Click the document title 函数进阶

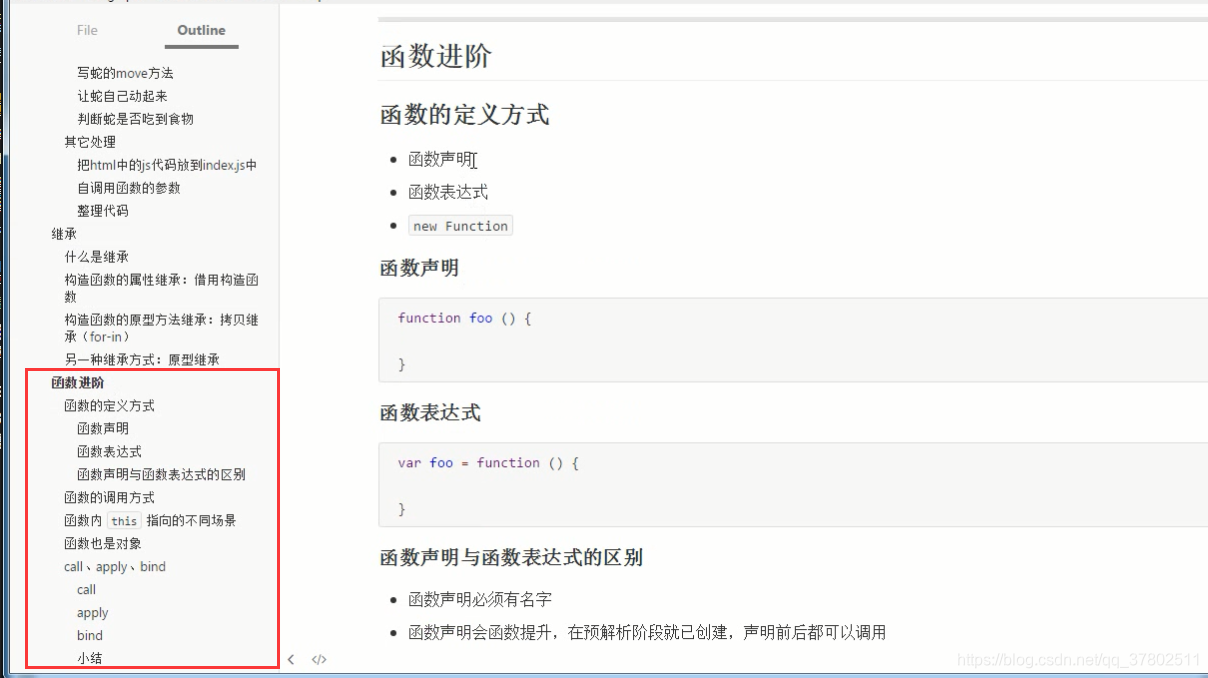pos(436,56)
